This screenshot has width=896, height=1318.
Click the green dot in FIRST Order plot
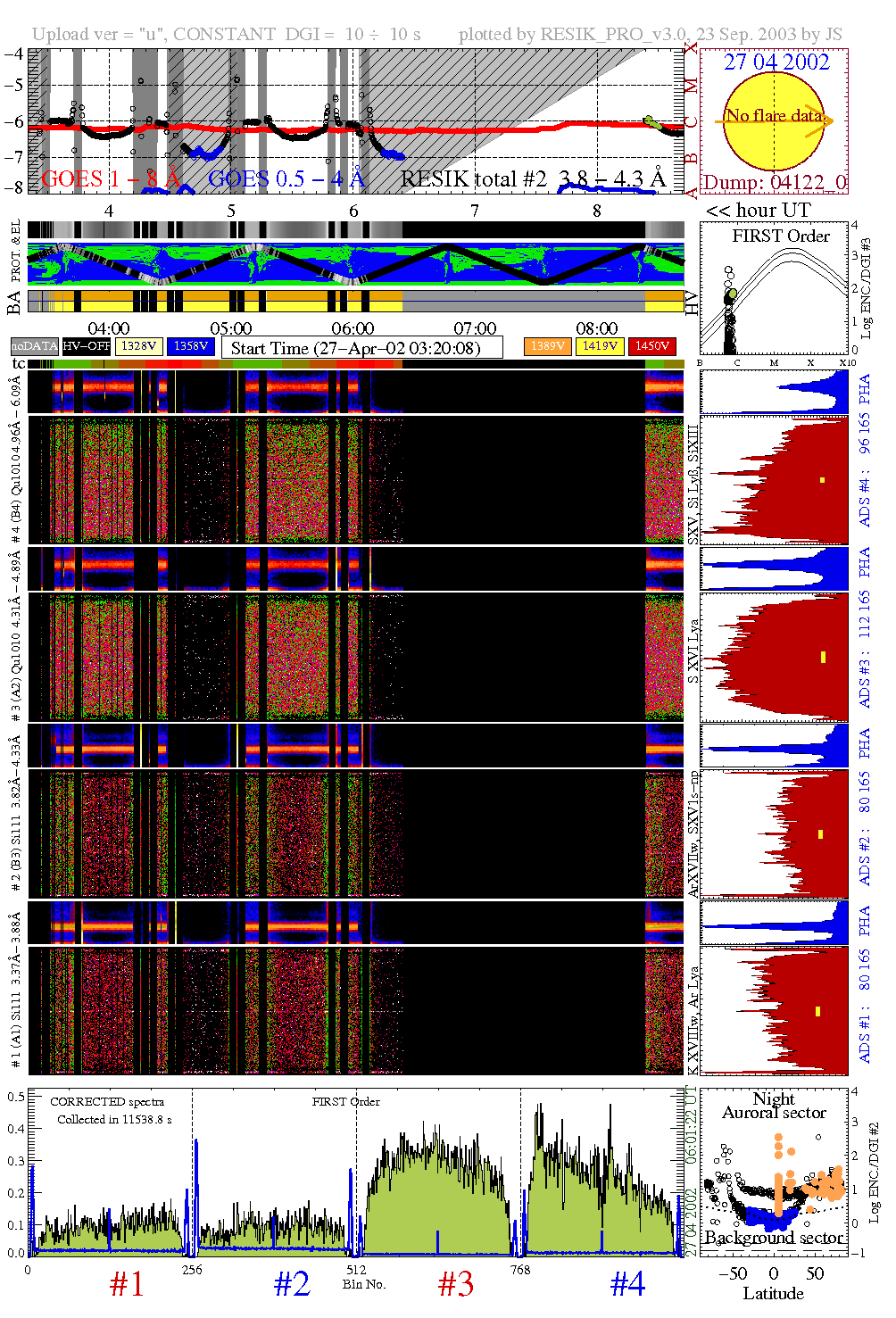[x=733, y=294]
